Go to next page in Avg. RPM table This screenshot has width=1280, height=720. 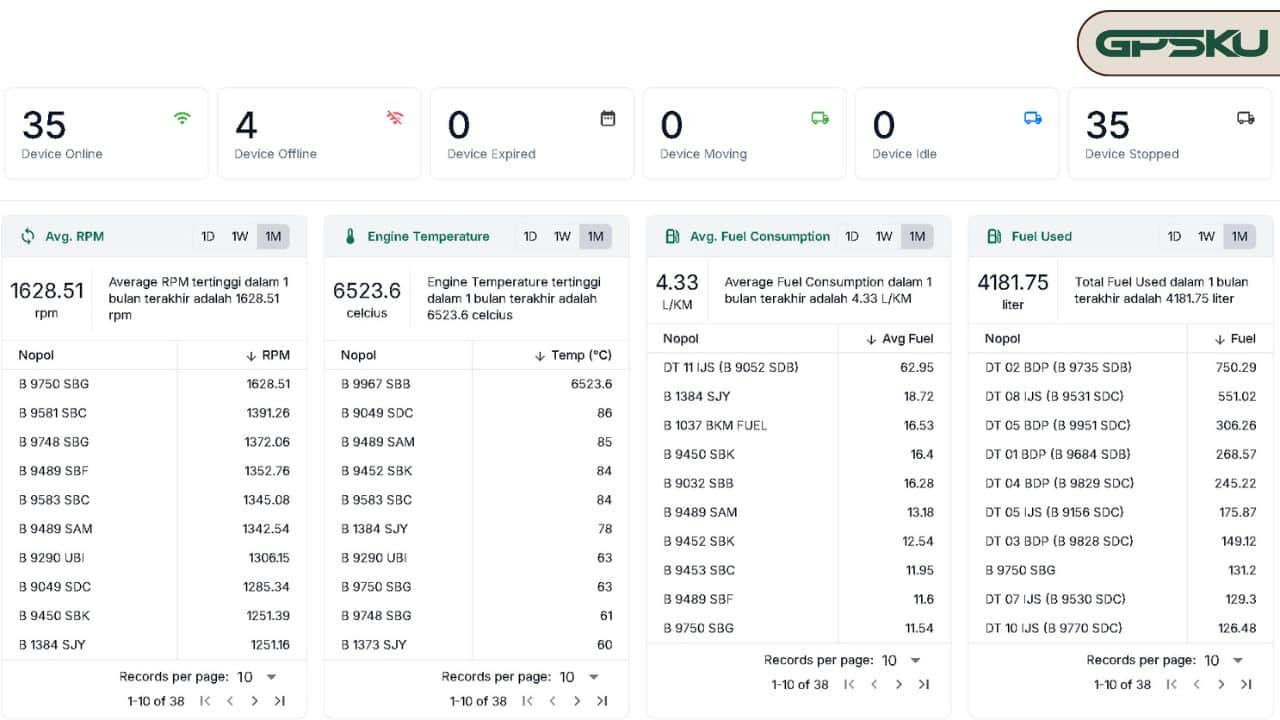255,701
